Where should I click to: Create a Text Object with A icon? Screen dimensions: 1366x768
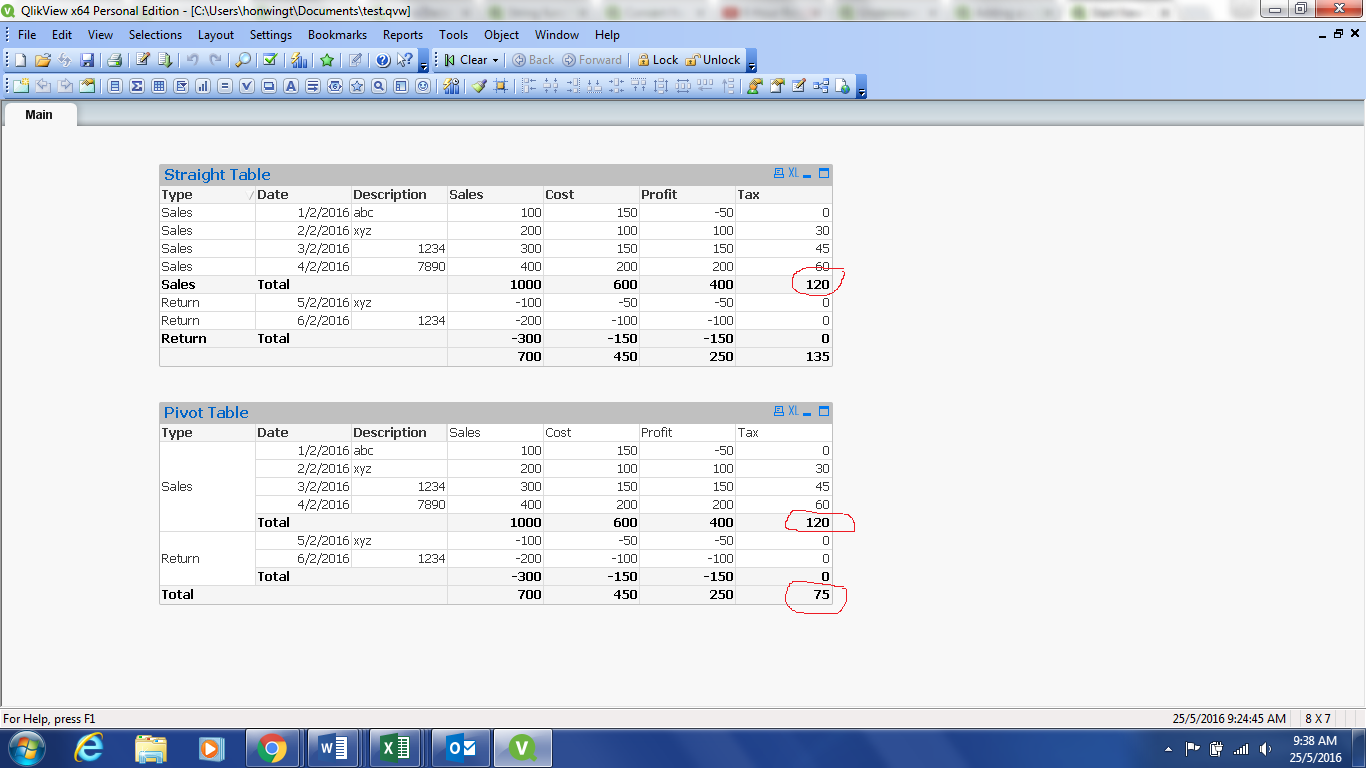coord(291,86)
